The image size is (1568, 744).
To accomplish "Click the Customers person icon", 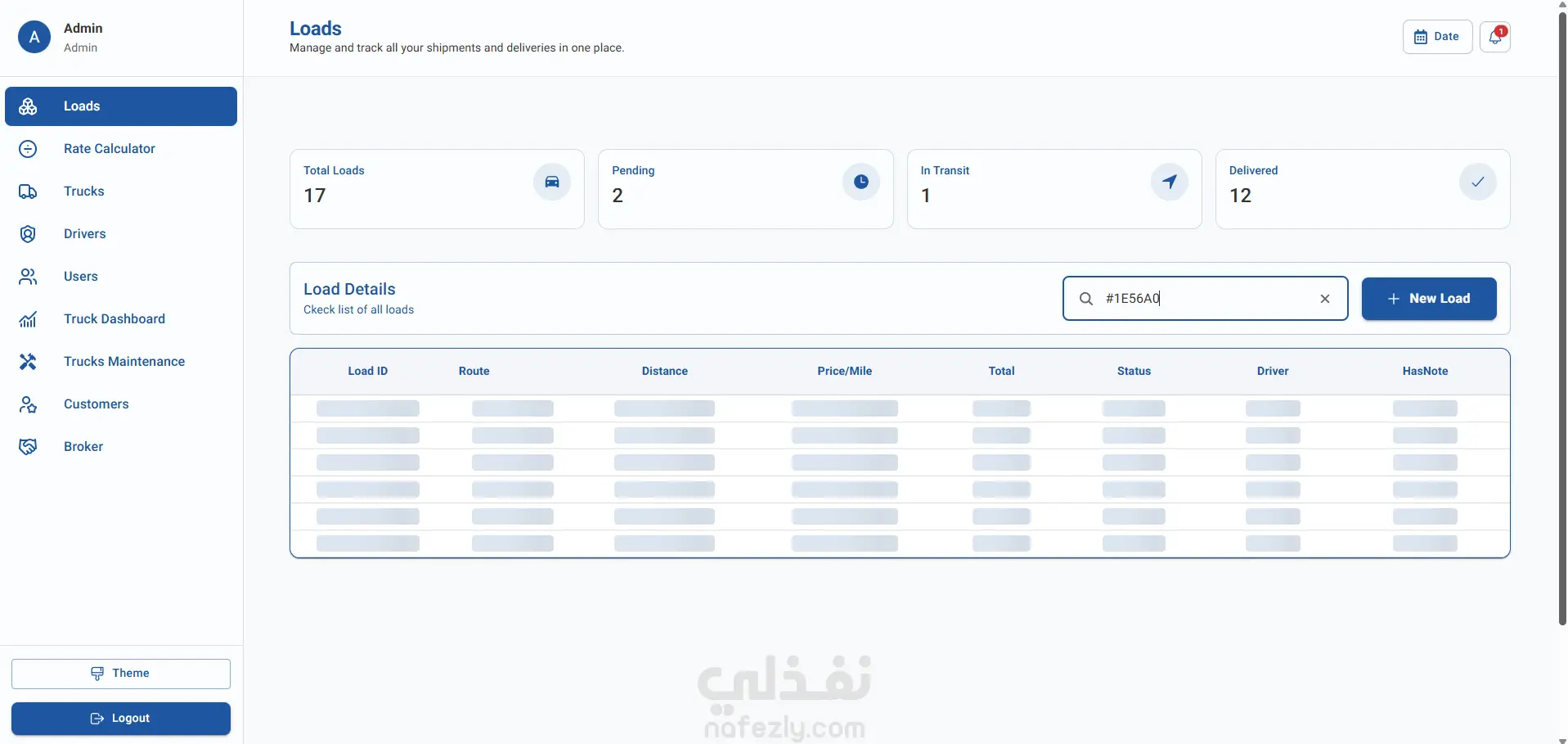I will click(x=28, y=404).
